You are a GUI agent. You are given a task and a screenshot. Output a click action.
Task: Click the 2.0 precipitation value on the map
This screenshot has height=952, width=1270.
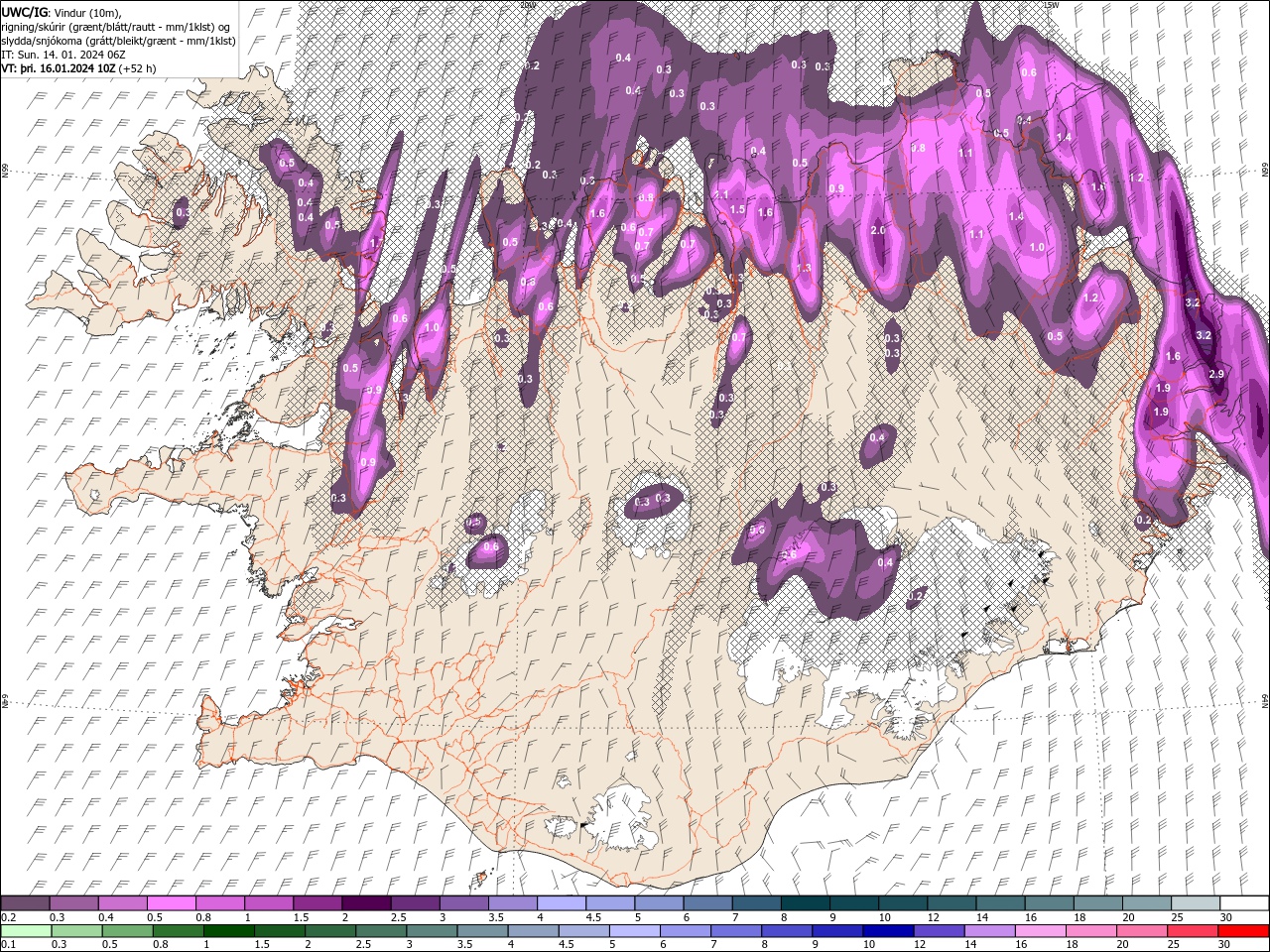pyautogui.click(x=878, y=230)
